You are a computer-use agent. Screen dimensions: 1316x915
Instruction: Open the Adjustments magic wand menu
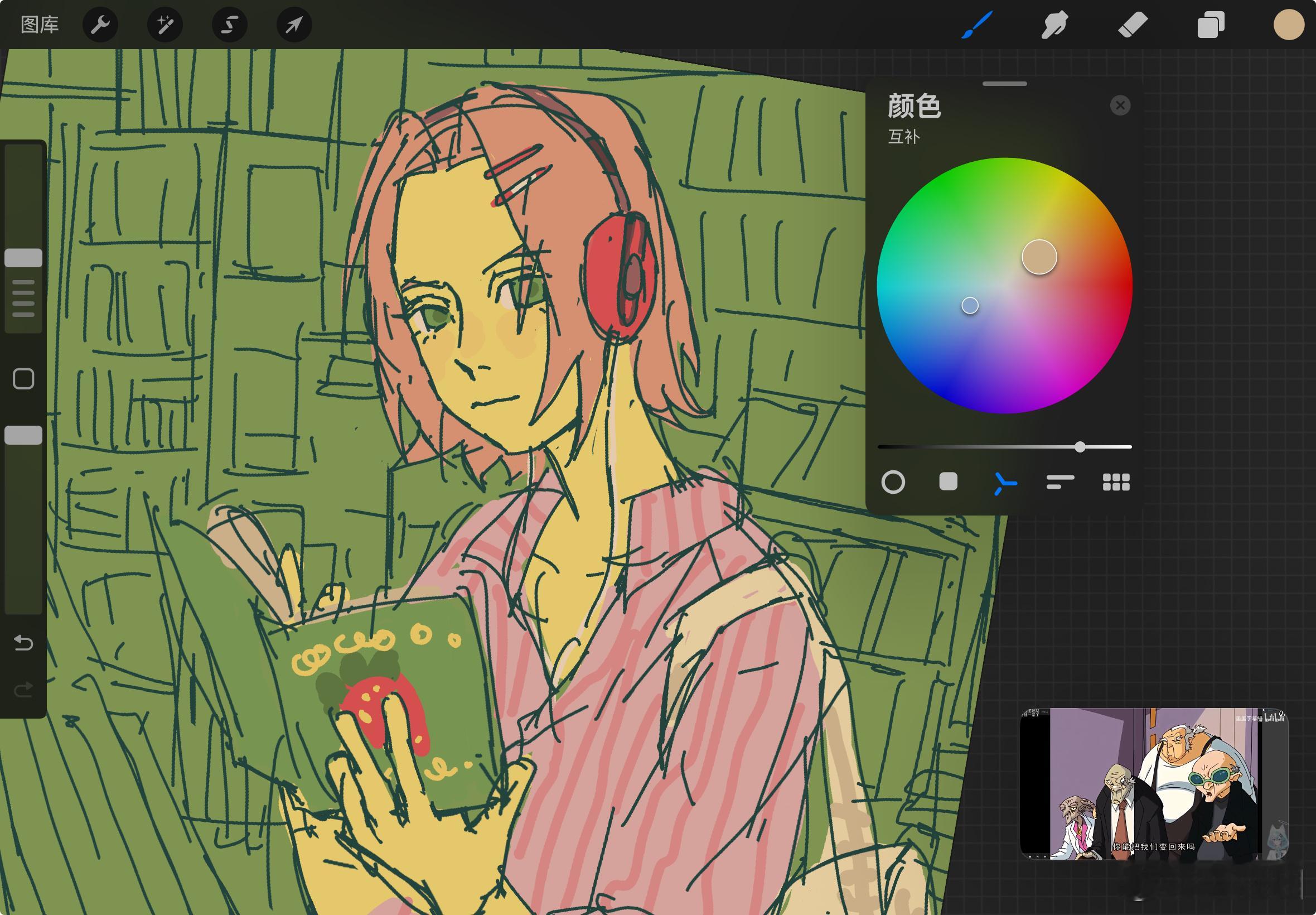(x=165, y=25)
